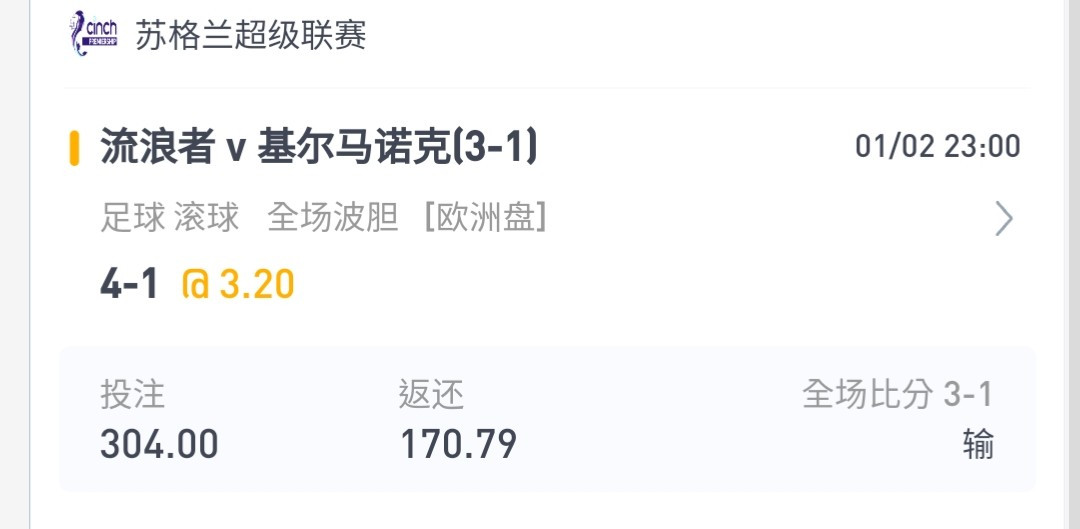Select the 304.00 stake amount
This screenshot has width=1080, height=529.
tap(159, 444)
